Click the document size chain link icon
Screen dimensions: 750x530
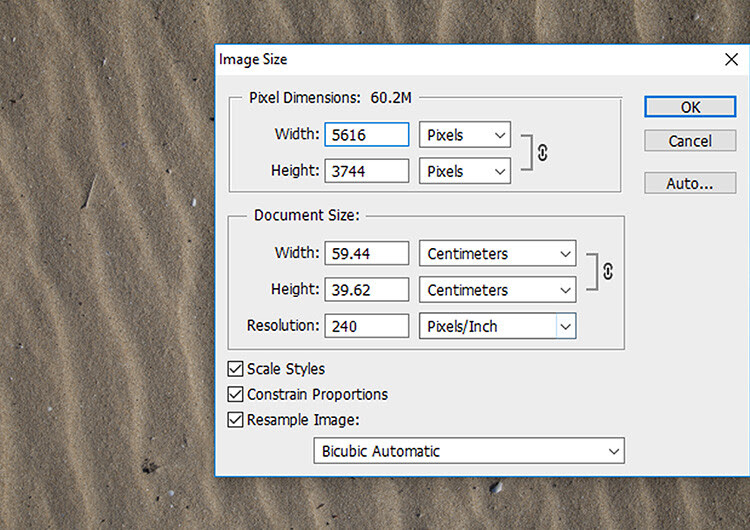[x=608, y=271]
